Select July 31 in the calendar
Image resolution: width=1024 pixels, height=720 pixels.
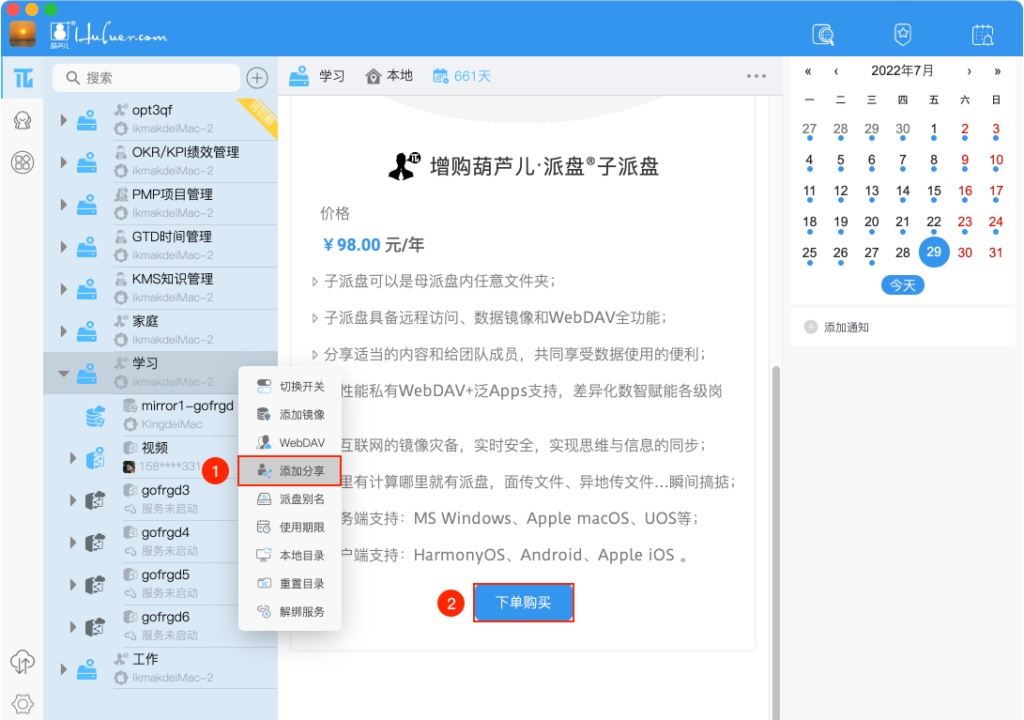click(996, 254)
